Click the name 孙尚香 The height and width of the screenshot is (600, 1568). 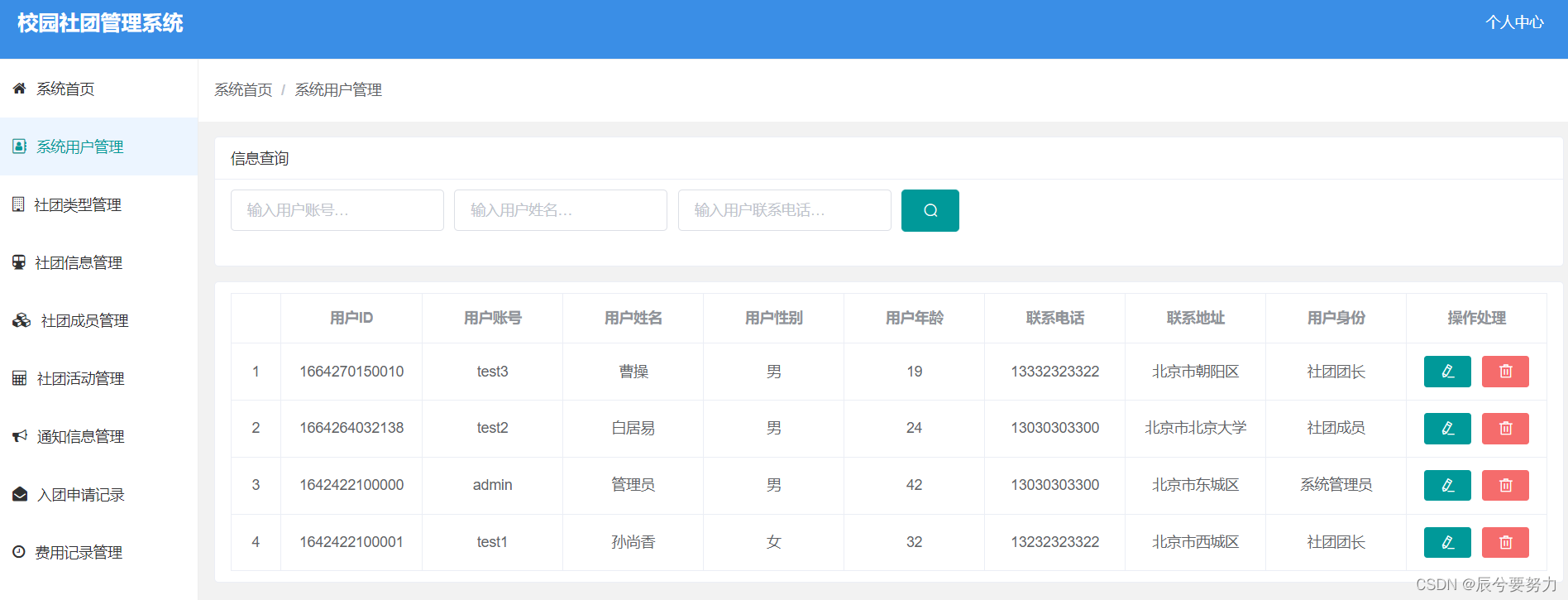tap(633, 542)
